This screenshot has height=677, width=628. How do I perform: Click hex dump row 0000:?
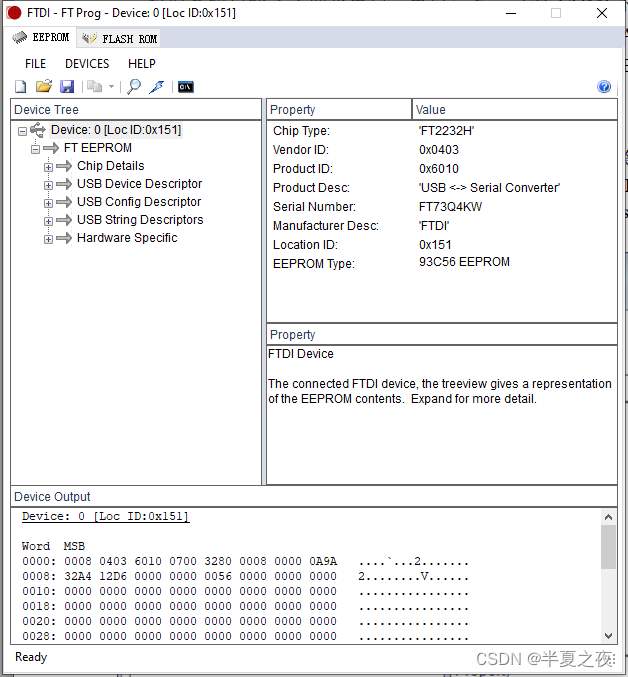click(245, 561)
